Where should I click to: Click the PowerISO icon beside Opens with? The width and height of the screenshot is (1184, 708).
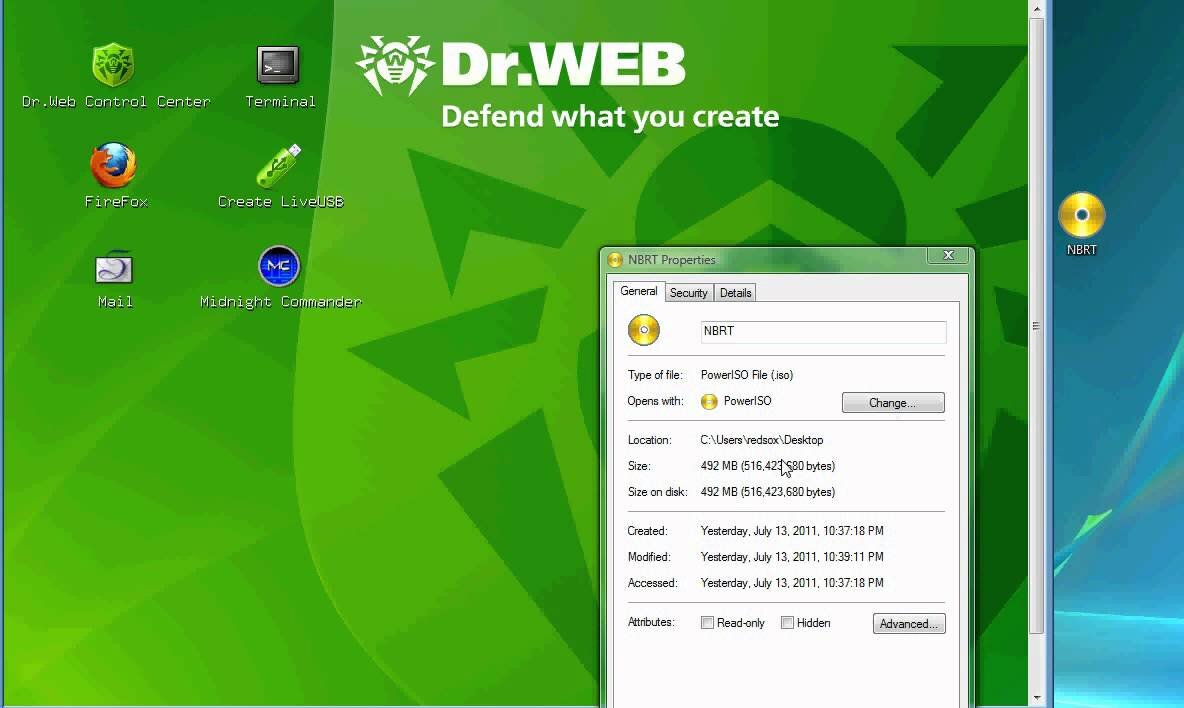pyautogui.click(x=709, y=402)
